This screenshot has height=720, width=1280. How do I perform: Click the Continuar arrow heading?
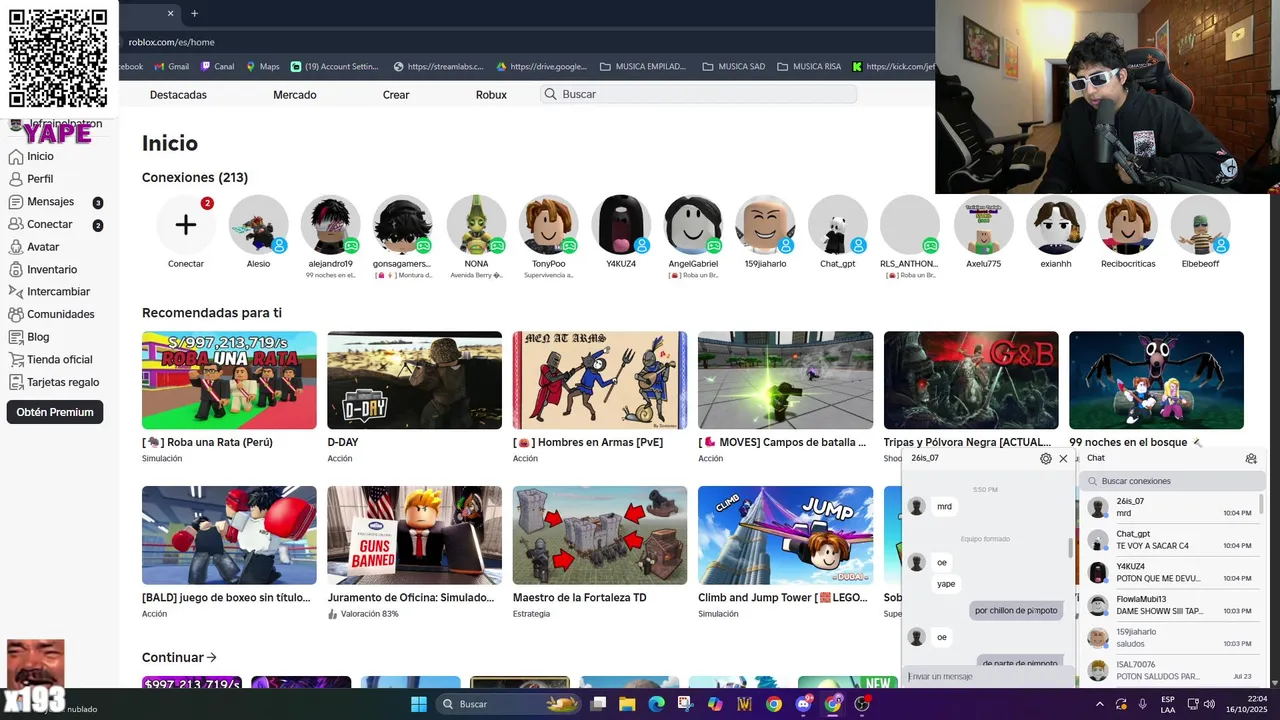pos(179,658)
